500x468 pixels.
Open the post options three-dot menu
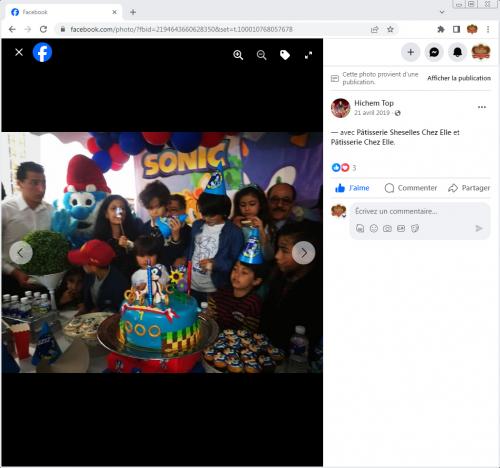[x=482, y=107]
